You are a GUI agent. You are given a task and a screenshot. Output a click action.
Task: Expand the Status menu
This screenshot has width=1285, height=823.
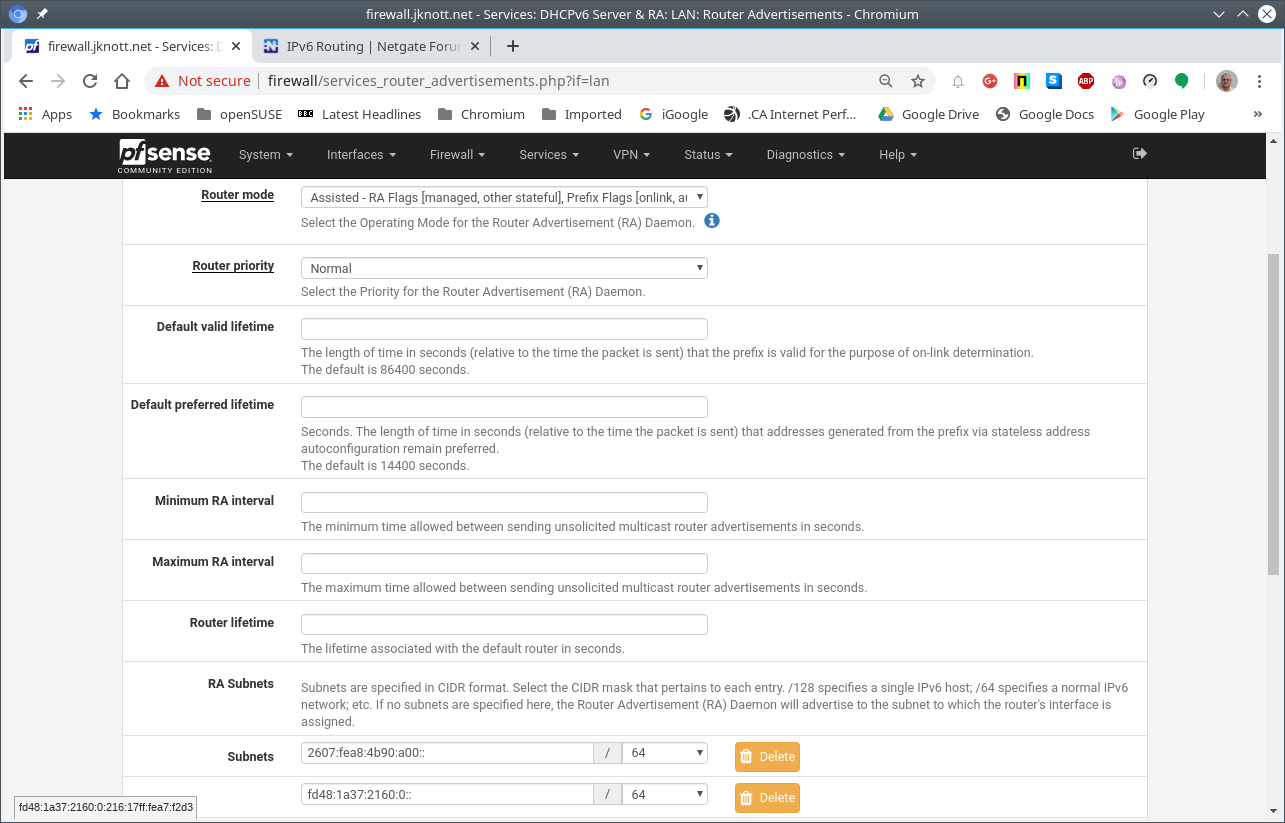(708, 154)
